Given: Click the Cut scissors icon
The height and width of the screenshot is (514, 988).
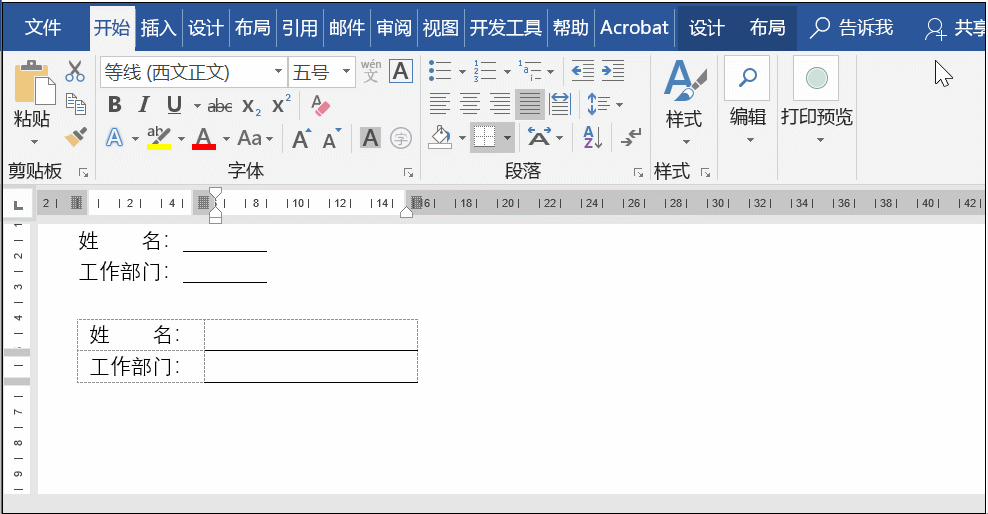Looking at the screenshot, I should point(75,72).
